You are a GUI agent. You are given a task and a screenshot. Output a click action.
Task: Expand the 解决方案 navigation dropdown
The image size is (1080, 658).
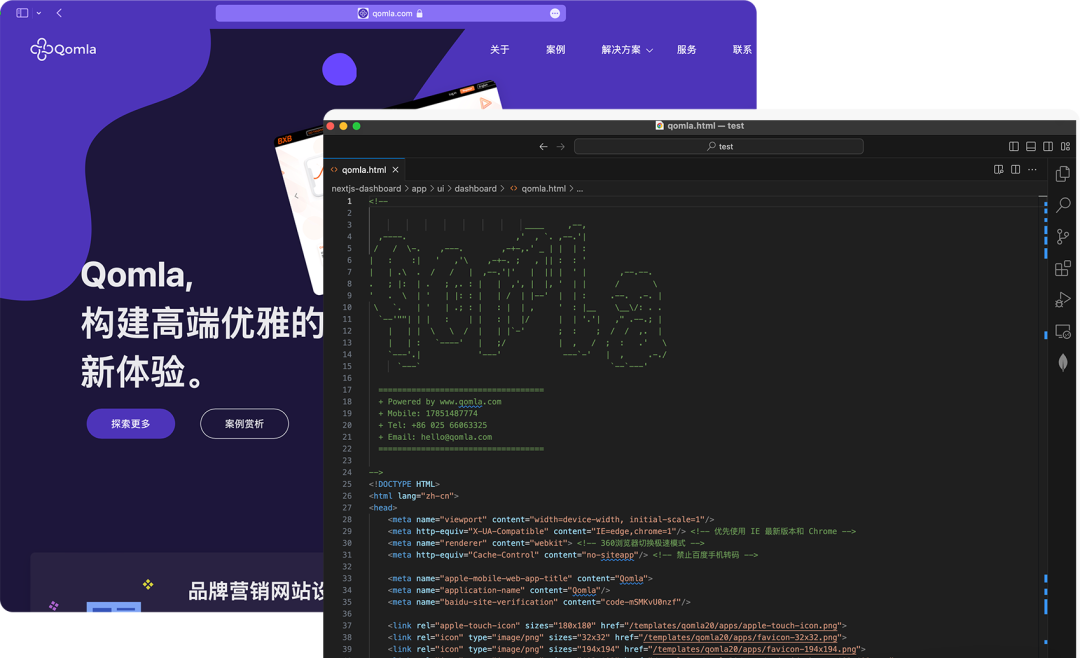point(627,50)
